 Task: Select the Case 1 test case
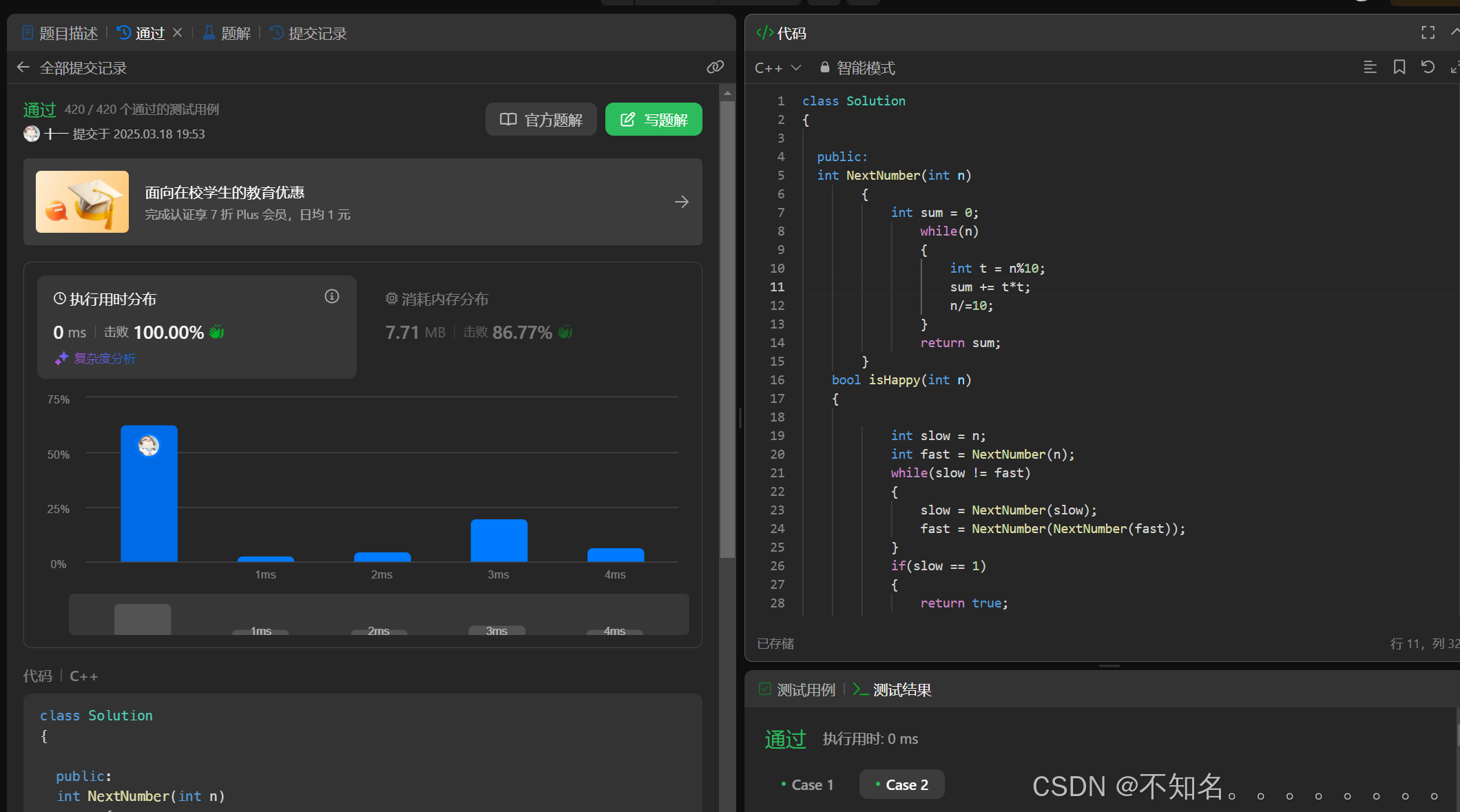pos(807,784)
